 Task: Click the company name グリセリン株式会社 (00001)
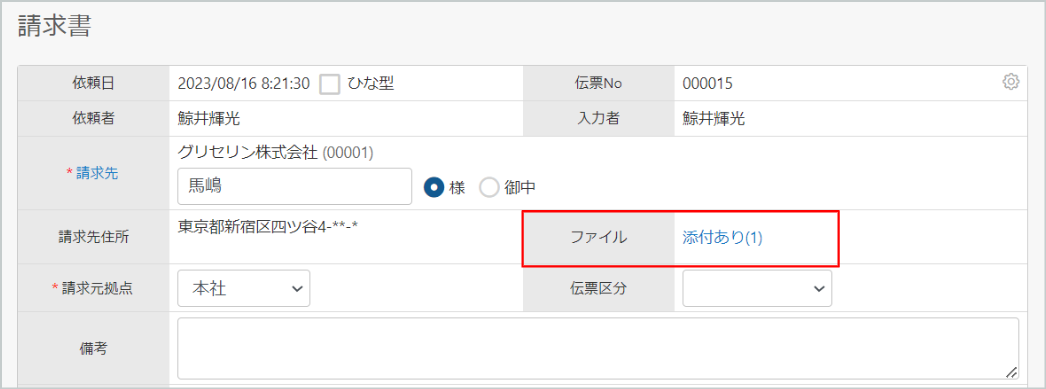pos(275,152)
